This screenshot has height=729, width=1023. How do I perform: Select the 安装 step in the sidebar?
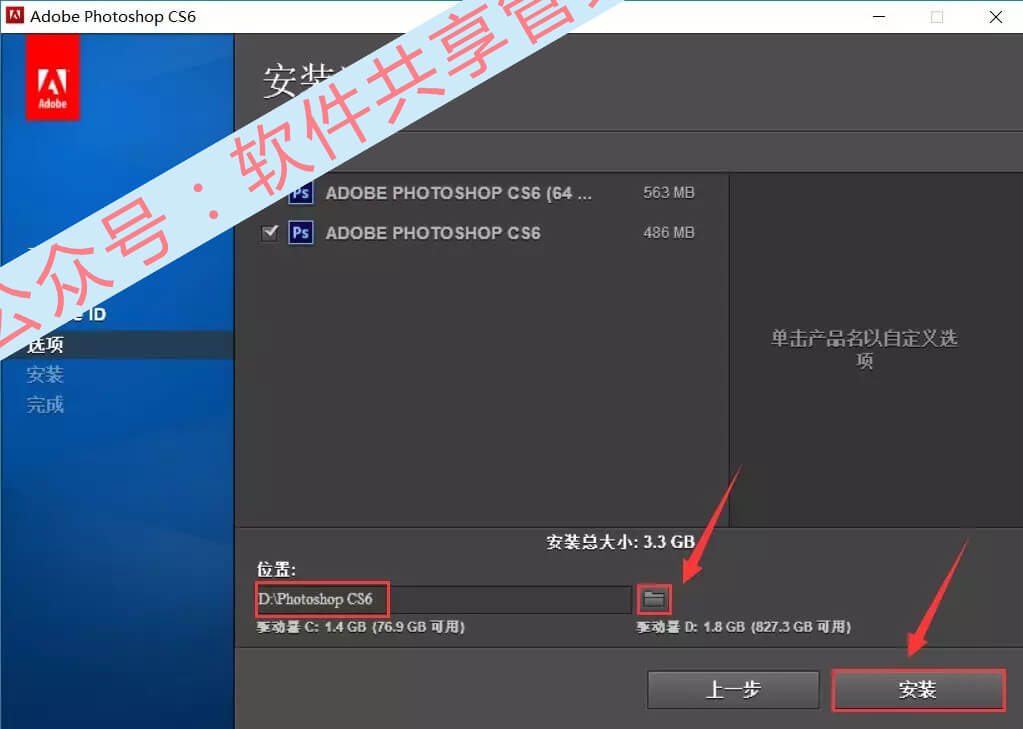45,375
